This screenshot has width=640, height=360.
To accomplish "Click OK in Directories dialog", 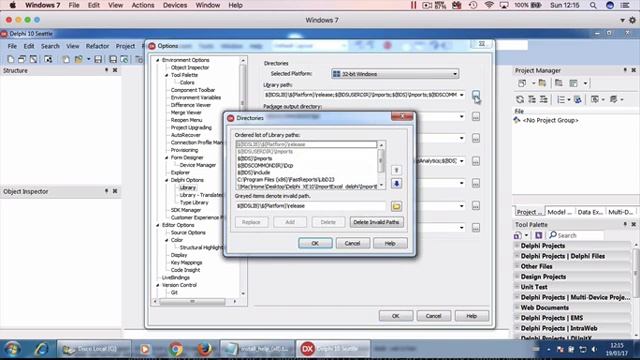I will click(x=315, y=243).
